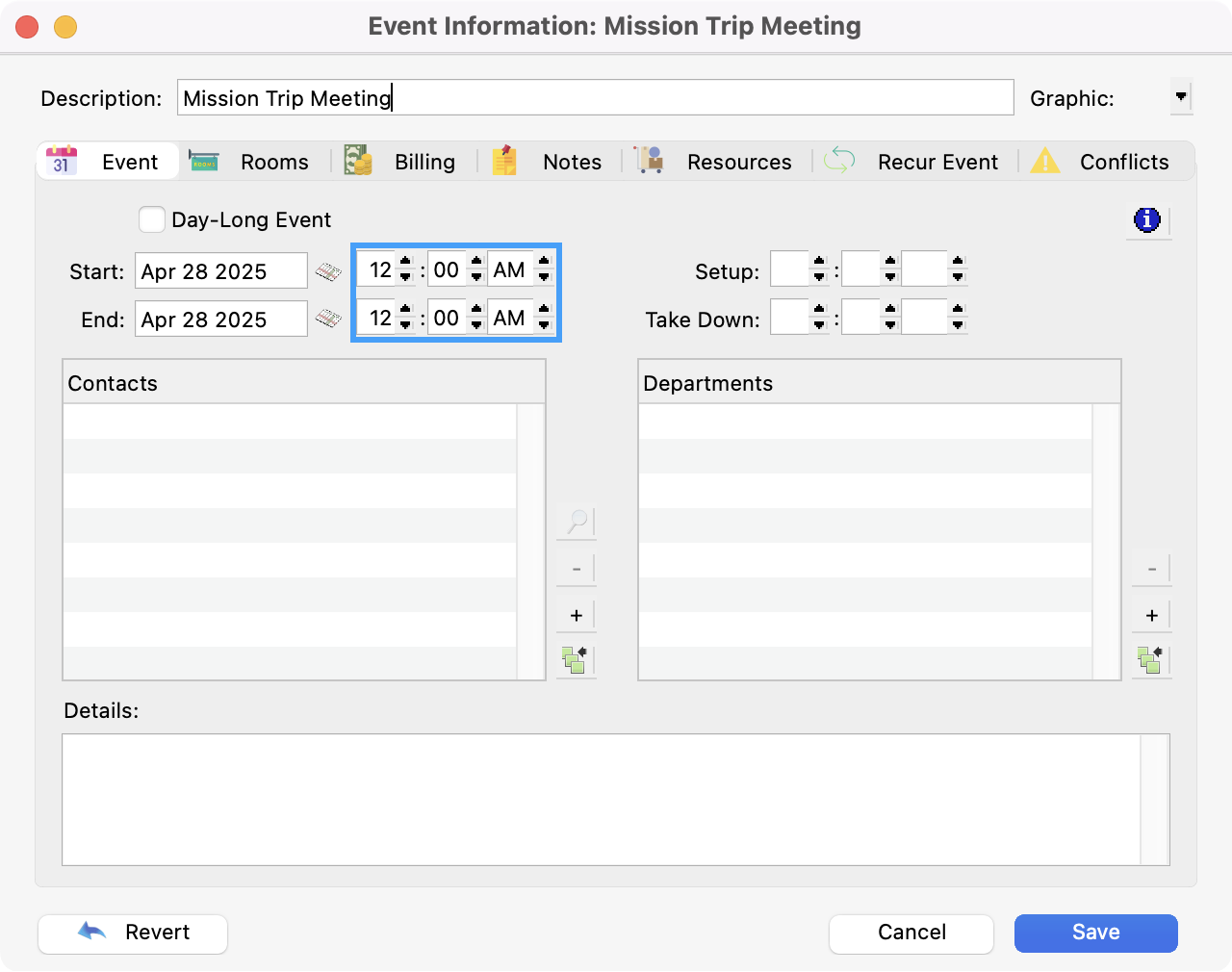Click the Departments group assignment icon
Image resolution: width=1232 pixels, height=972 pixels.
click(1150, 660)
